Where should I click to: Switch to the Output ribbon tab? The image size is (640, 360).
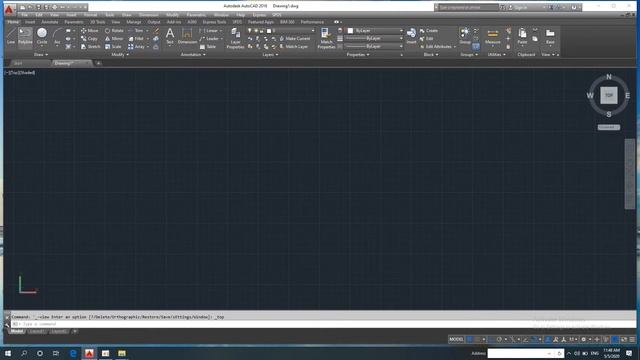[154, 22]
